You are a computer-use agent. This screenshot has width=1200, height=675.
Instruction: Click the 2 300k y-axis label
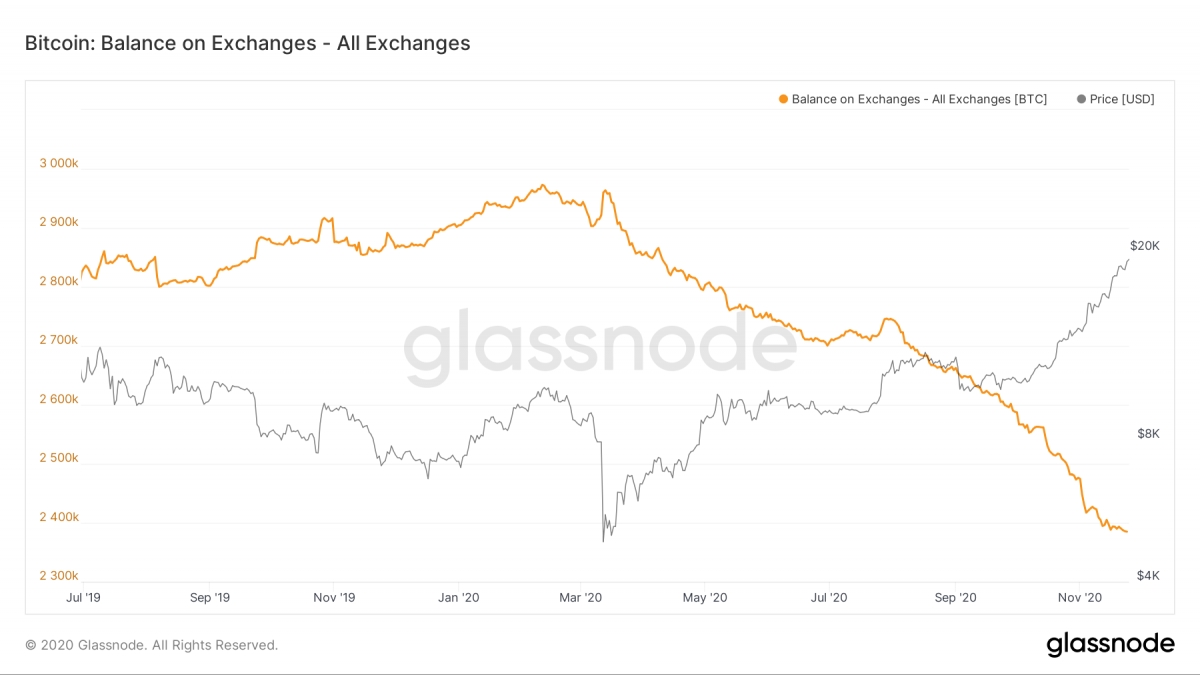56,576
